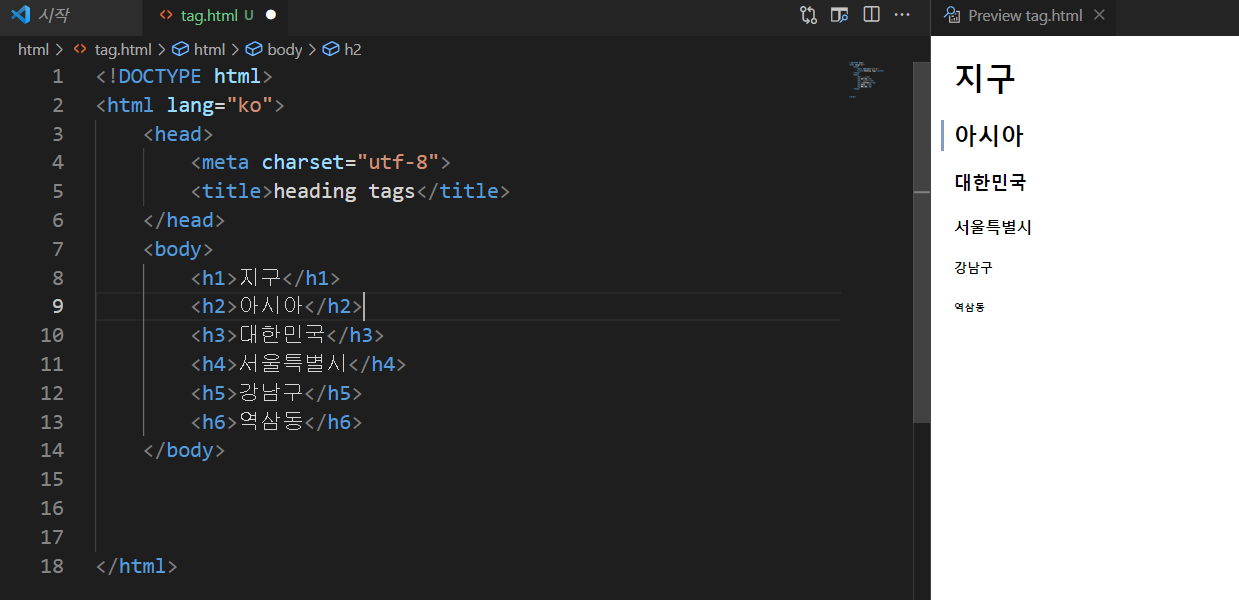Click the h2 아시아 code line
The height and width of the screenshot is (600, 1239).
point(277,306)
